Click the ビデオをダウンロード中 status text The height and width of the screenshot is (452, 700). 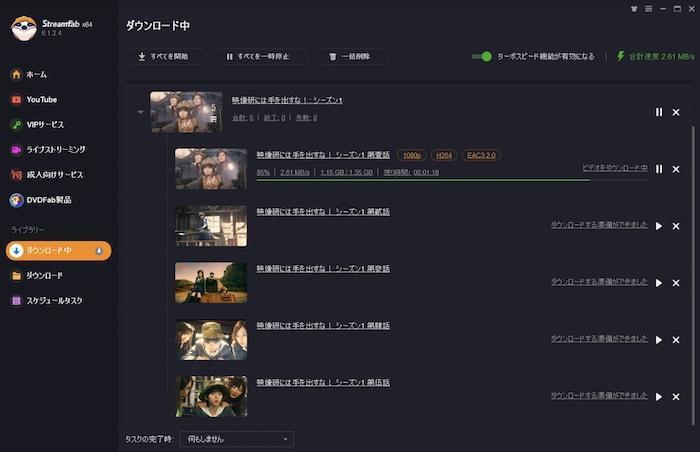click(x=615, y=168)
